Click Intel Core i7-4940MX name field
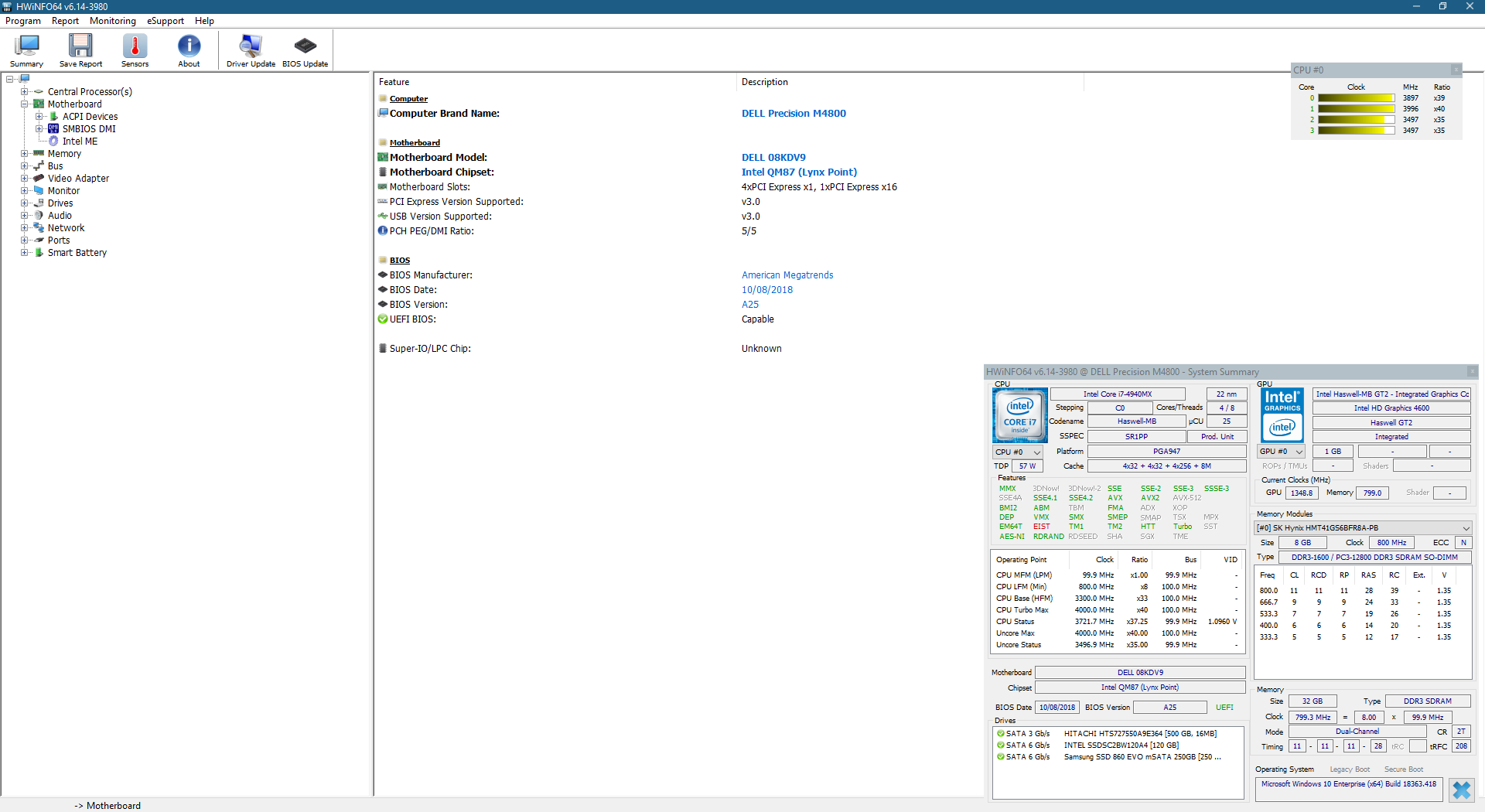The height and width of the screenshot is (812, 1485). pyautogui.click(x=1118, y=394)
